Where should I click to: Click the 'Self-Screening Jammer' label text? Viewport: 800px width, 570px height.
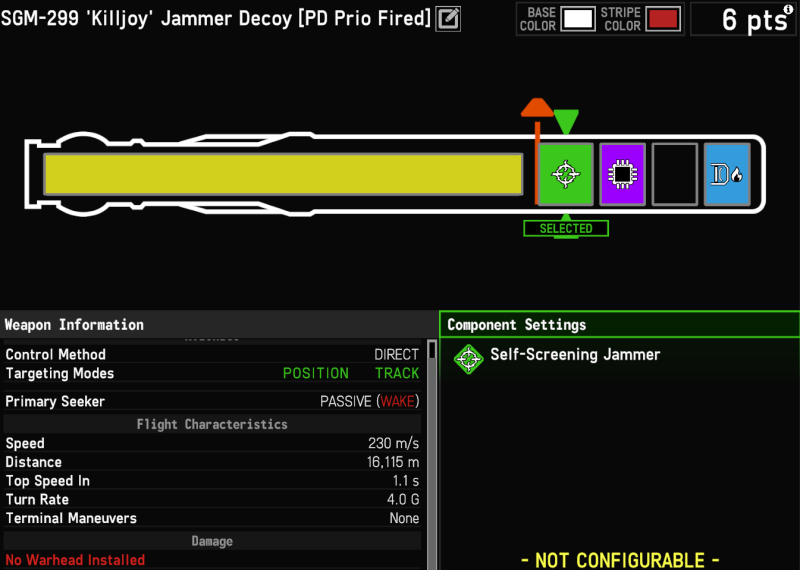tap(575, 354)
